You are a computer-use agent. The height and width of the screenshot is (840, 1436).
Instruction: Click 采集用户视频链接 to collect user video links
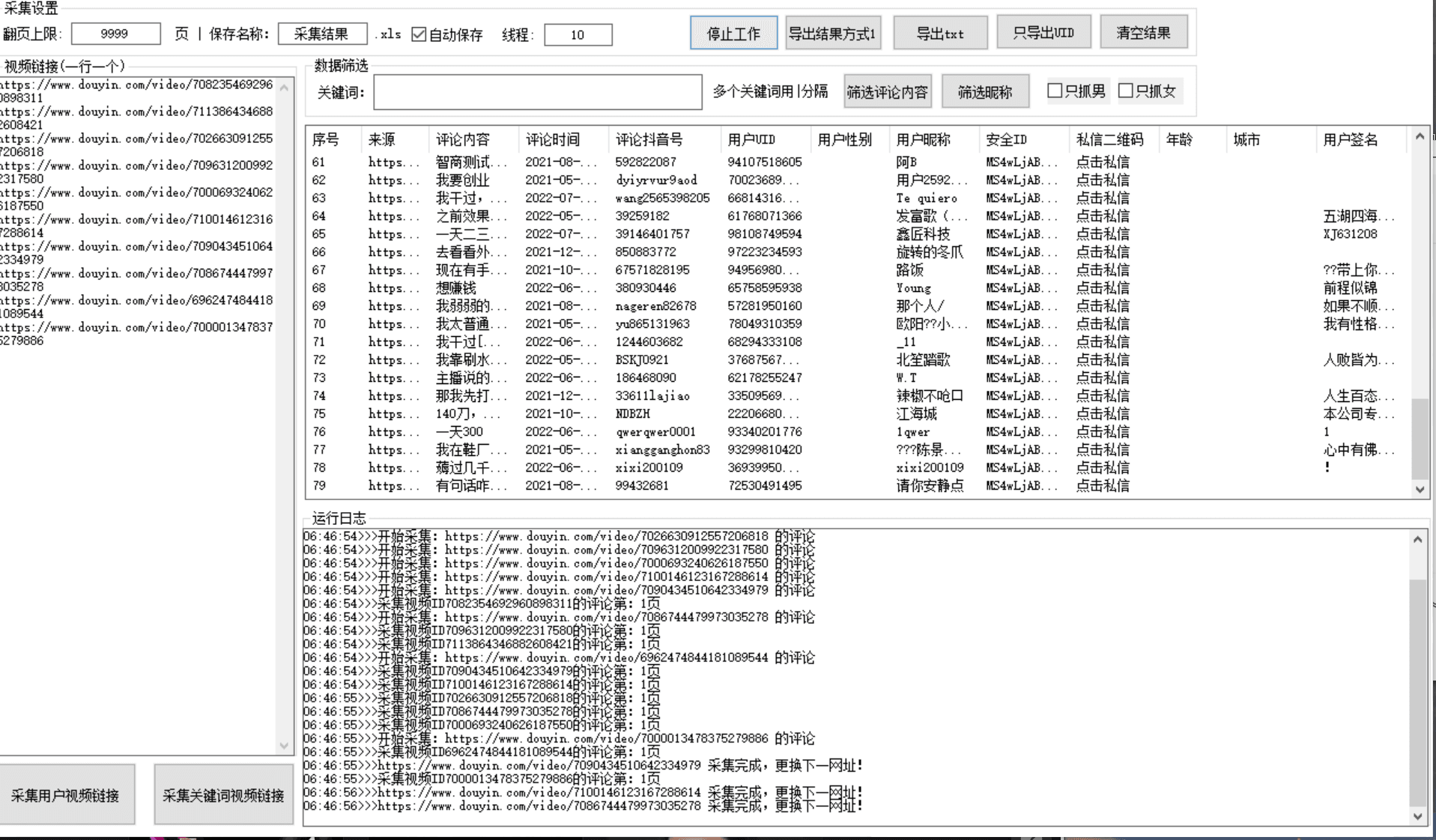tap(67, 794)
